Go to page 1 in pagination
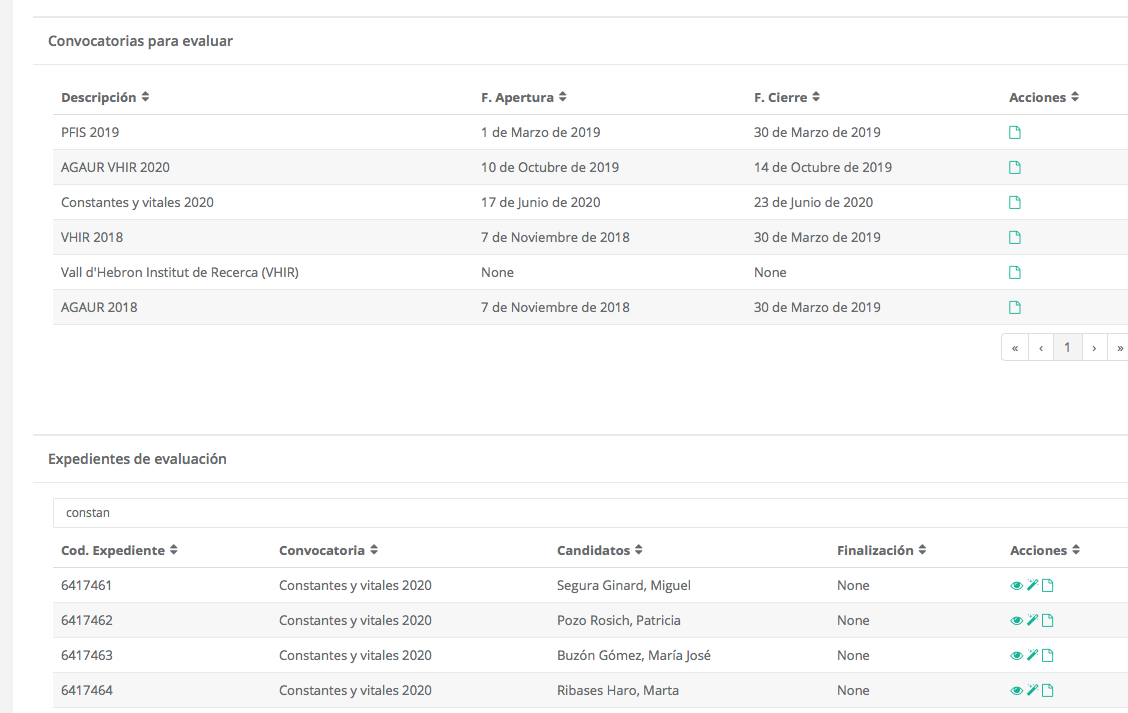The height and width of the screenshot is (713, 1128). 1067,347
